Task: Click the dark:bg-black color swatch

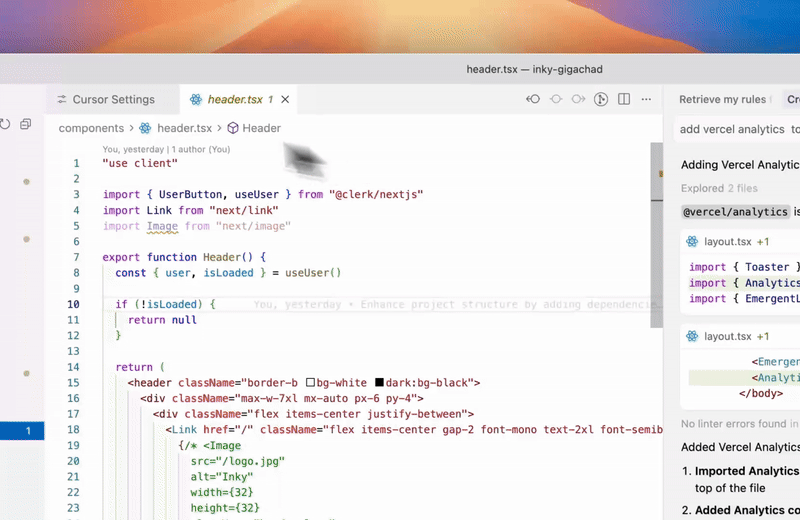Action: [x=380, y=382]
